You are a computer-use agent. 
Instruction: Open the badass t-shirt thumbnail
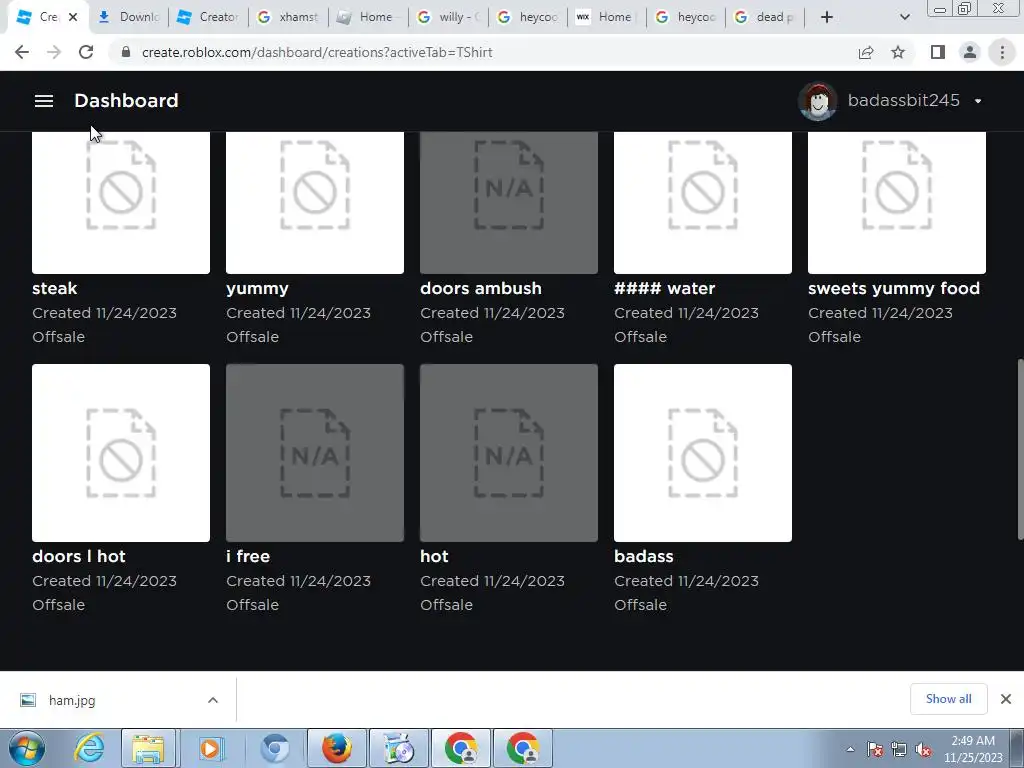tap(703, 453)
